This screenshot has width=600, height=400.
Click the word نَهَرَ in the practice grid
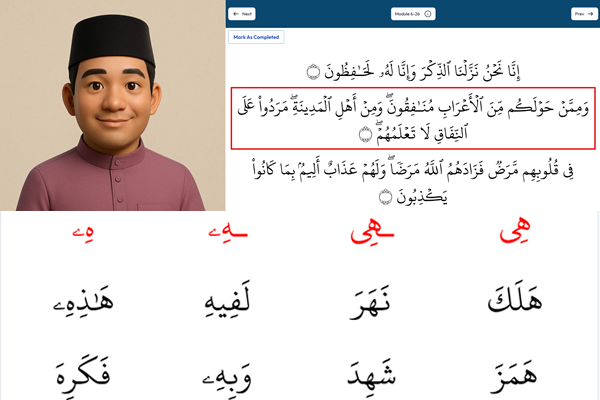point(370,302)
